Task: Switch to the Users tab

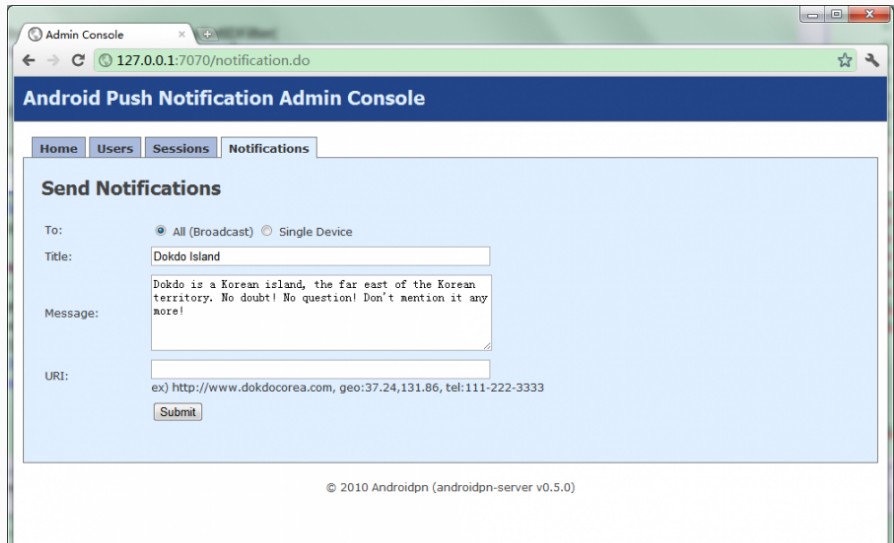Action: coord(115,149)
